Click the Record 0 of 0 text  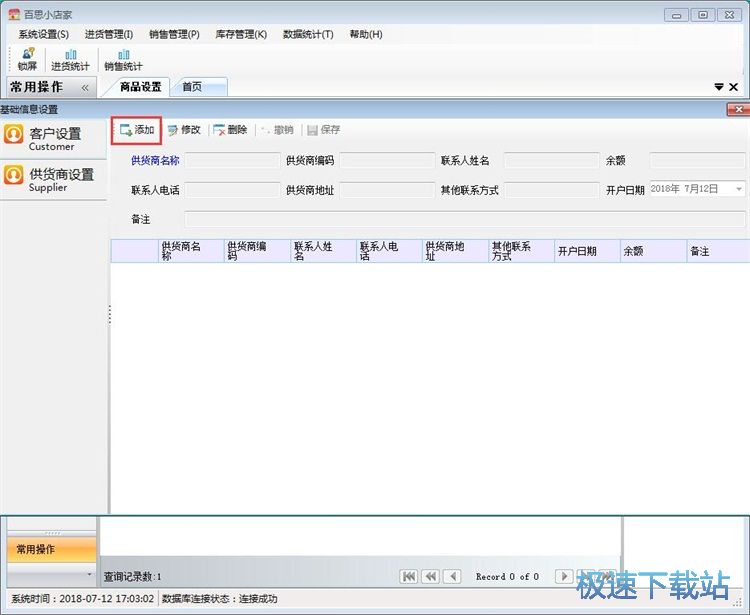coord(507,577)
